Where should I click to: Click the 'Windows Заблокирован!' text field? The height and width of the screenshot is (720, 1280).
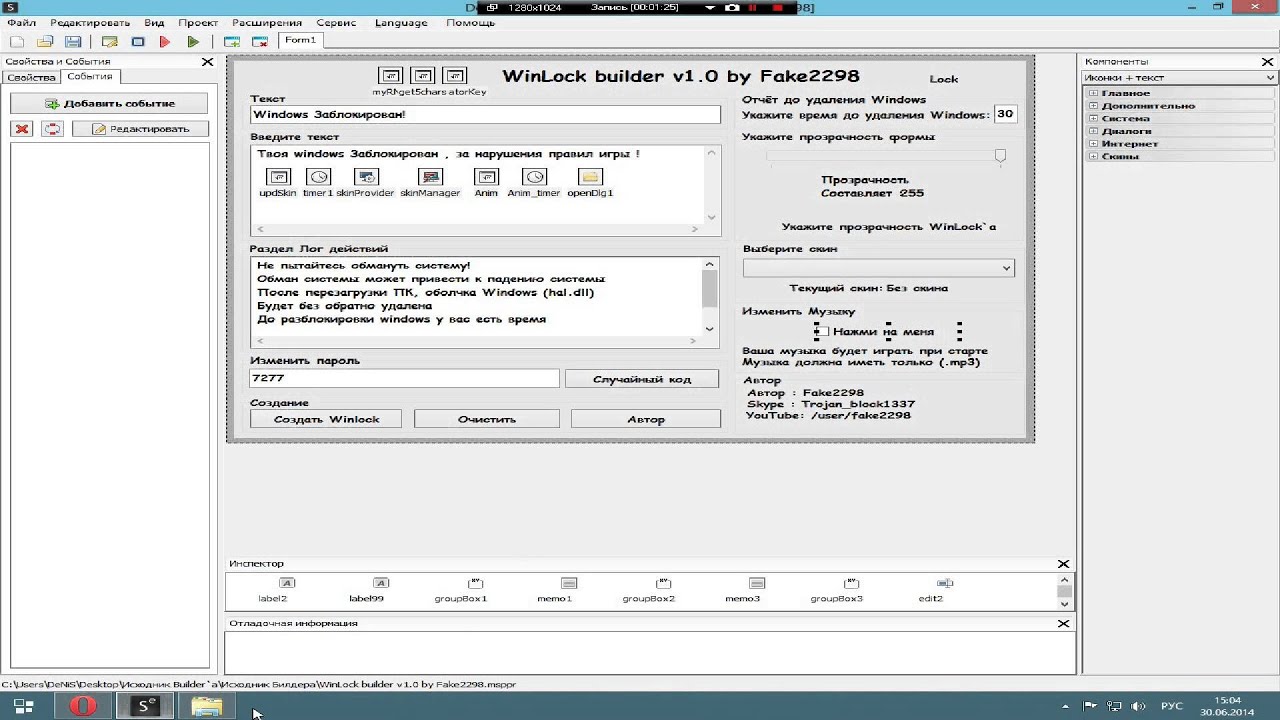485,115
